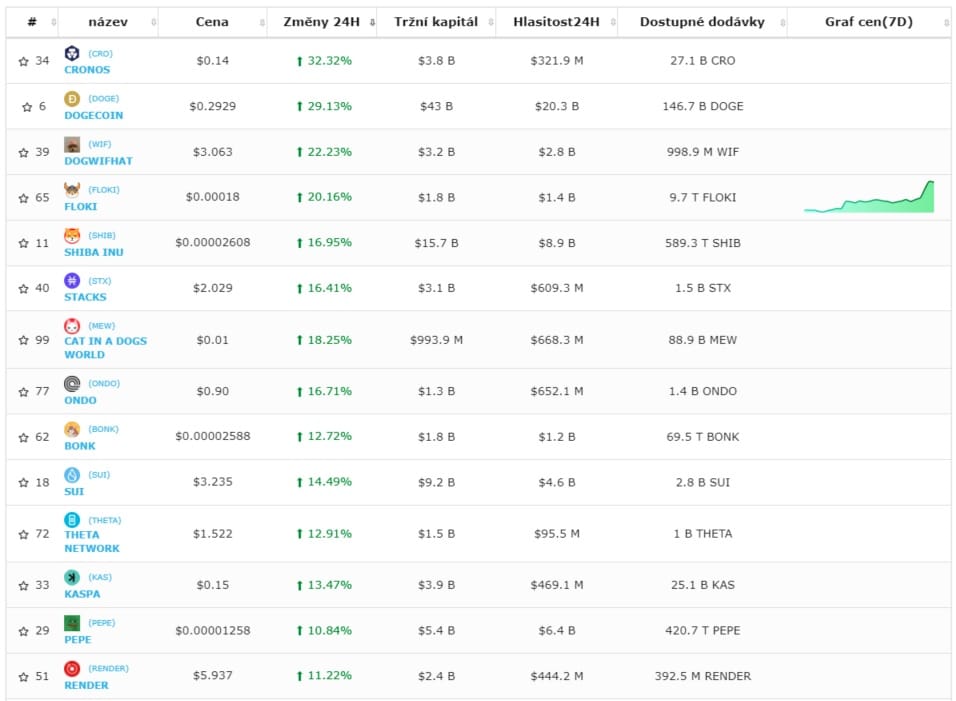956x701 pixels.
Task: Sort by Hlasitost24H column header
Action: pos(557,22)
